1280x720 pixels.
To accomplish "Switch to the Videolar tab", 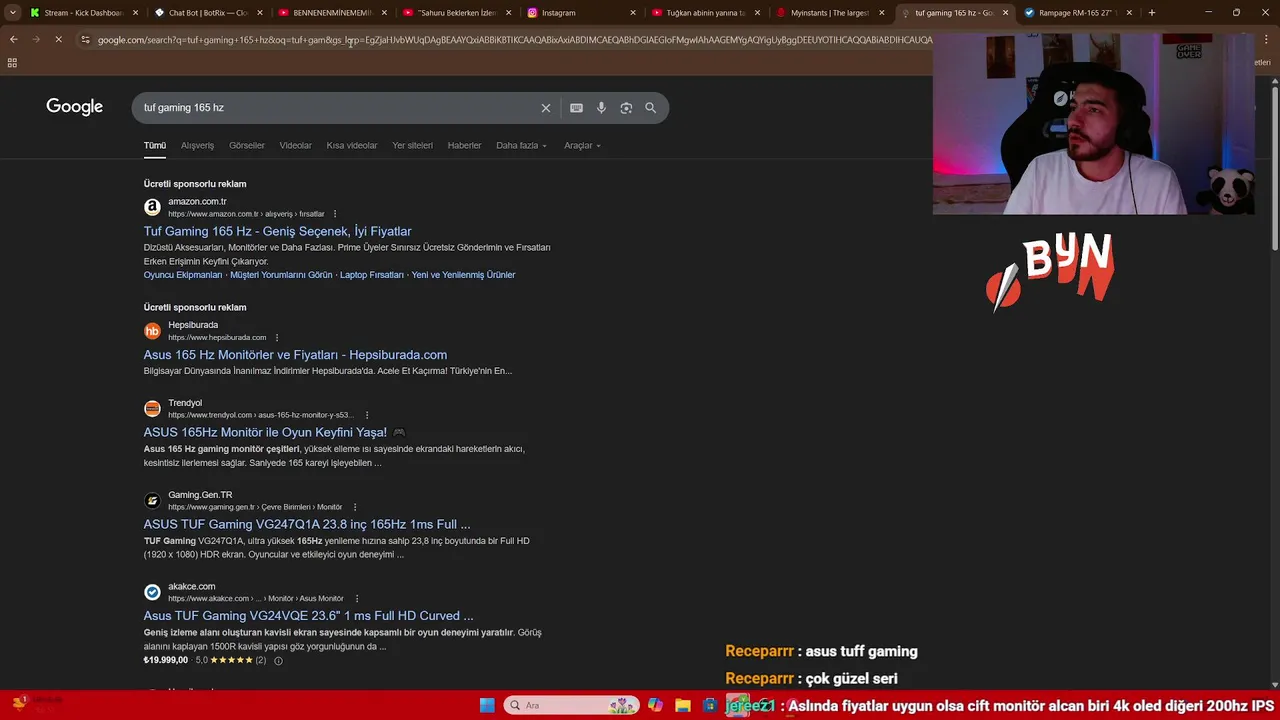I will tap(295, 146).
